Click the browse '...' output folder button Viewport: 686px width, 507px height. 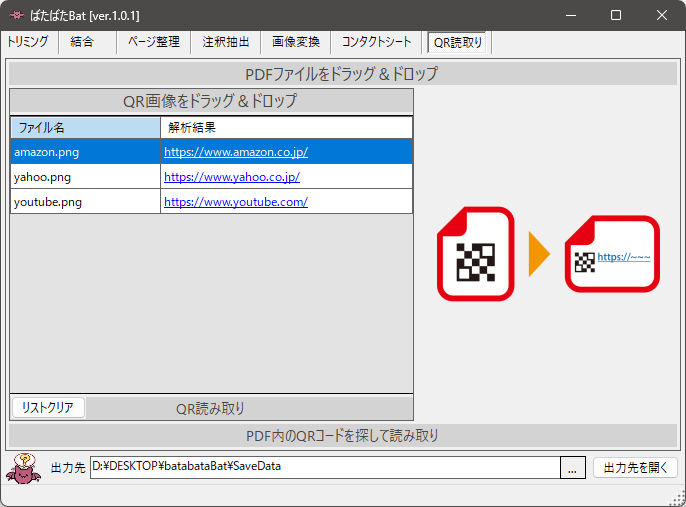572,468
